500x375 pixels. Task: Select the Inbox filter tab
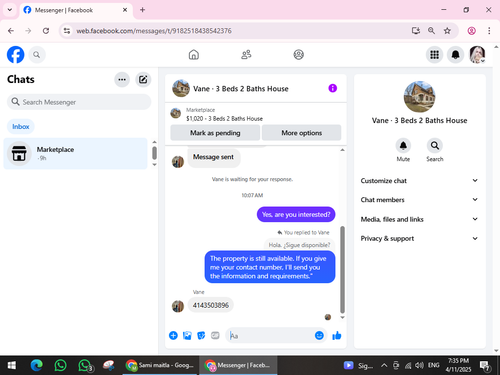(21, 127)
